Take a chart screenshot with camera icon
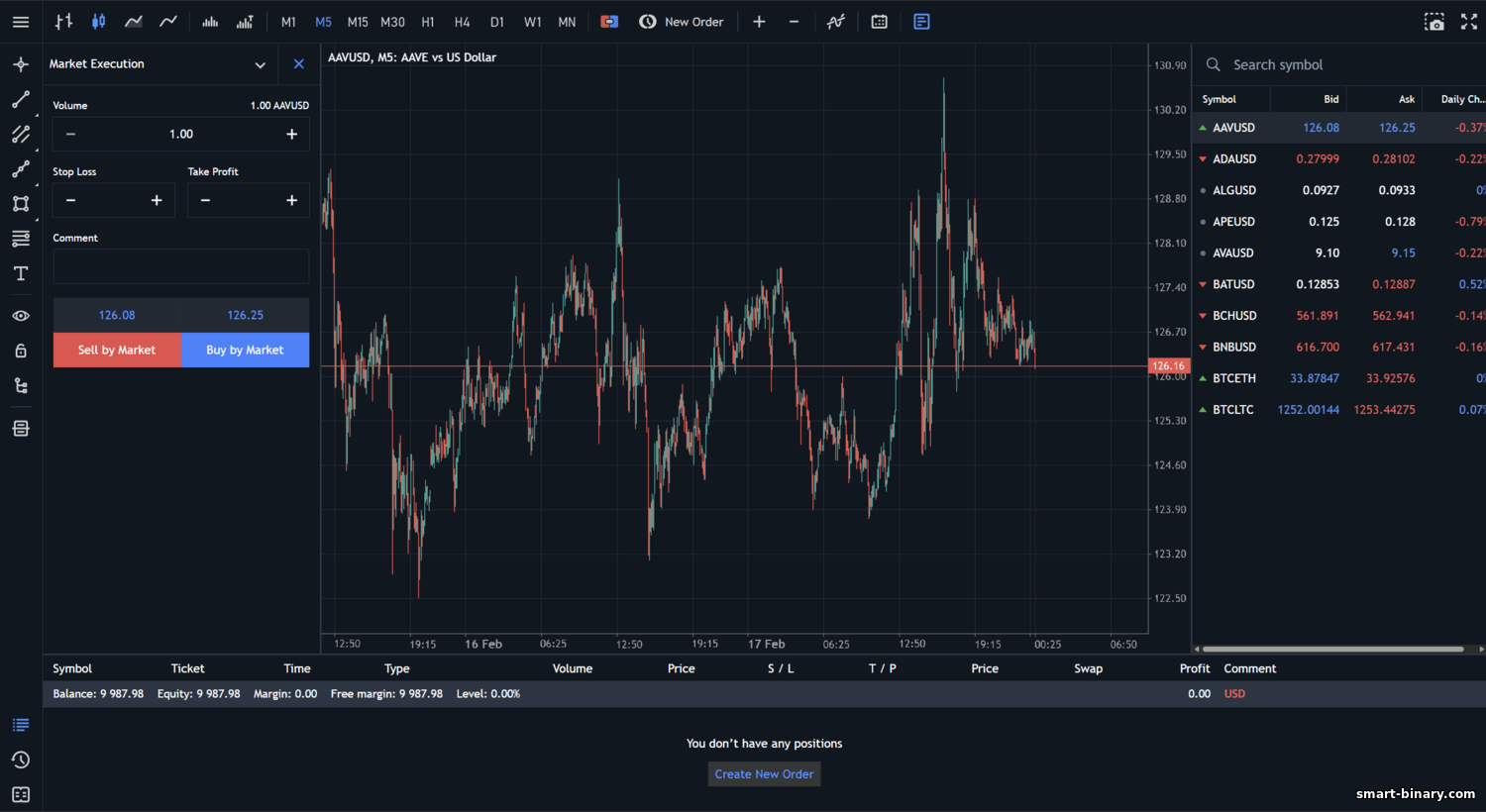This screenshot has width=1486, height=812. point(1433,22)
